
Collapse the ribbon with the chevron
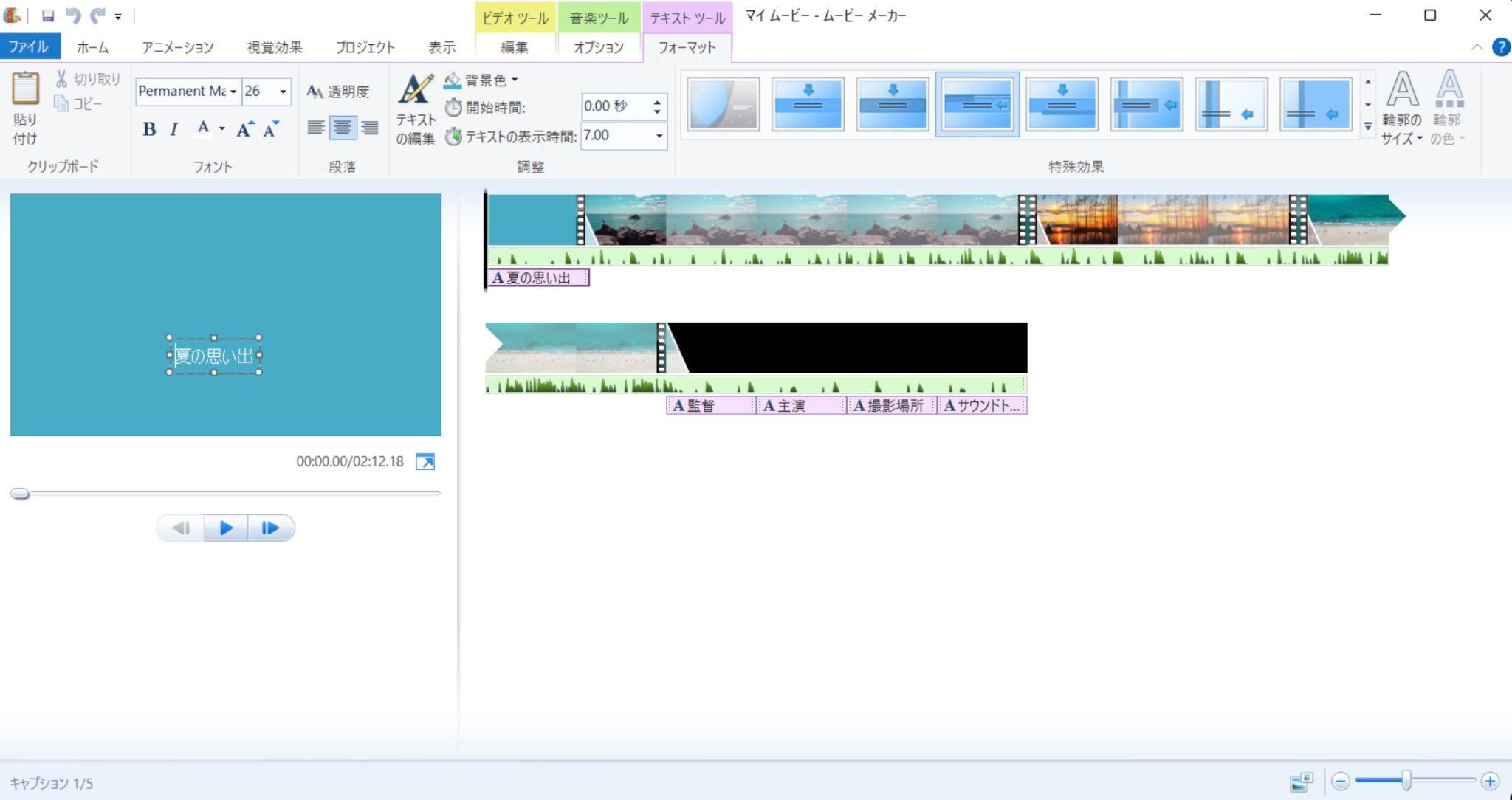[1477, 47]
